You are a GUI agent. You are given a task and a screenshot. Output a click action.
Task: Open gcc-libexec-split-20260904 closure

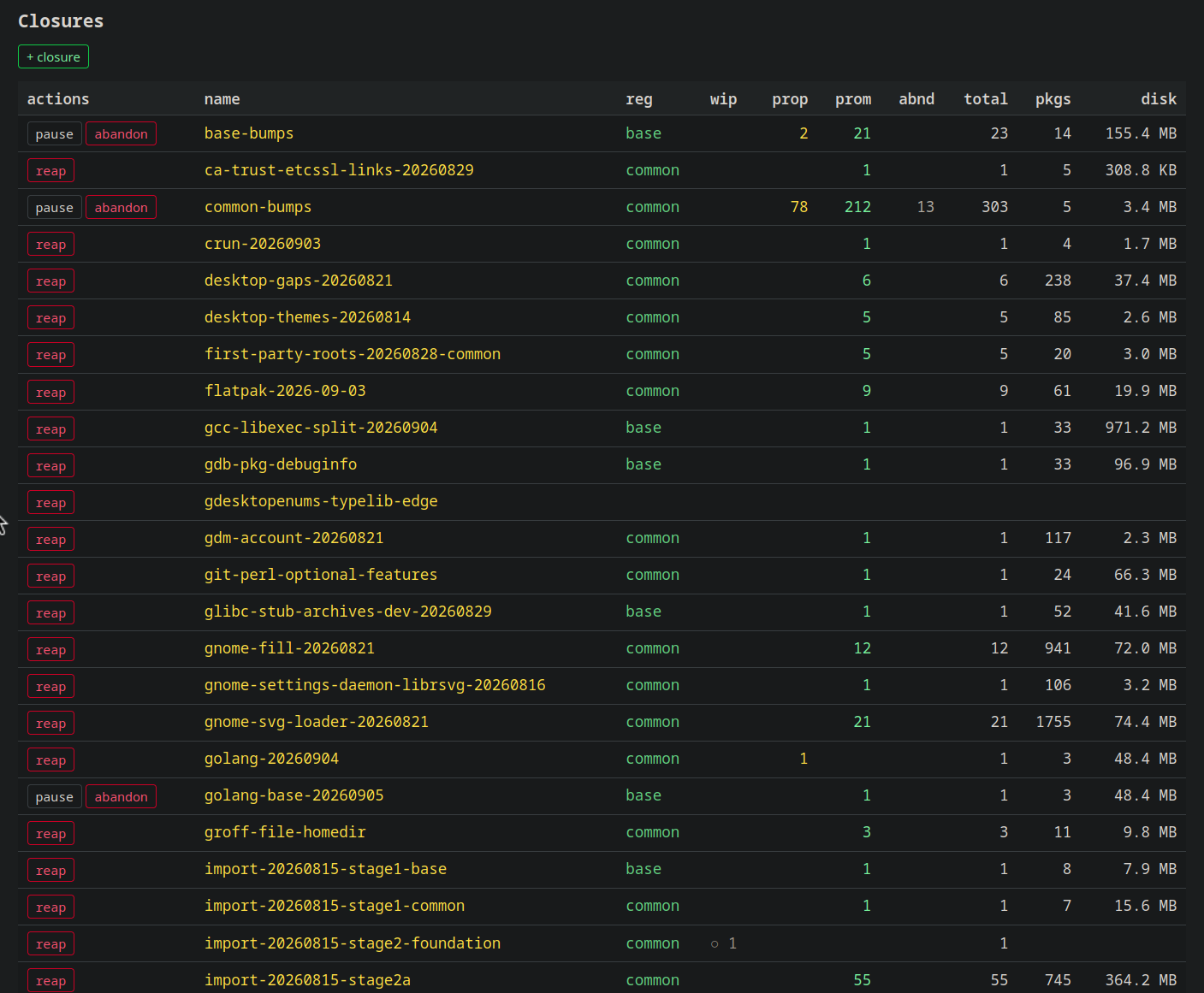[x=321, y=428]
